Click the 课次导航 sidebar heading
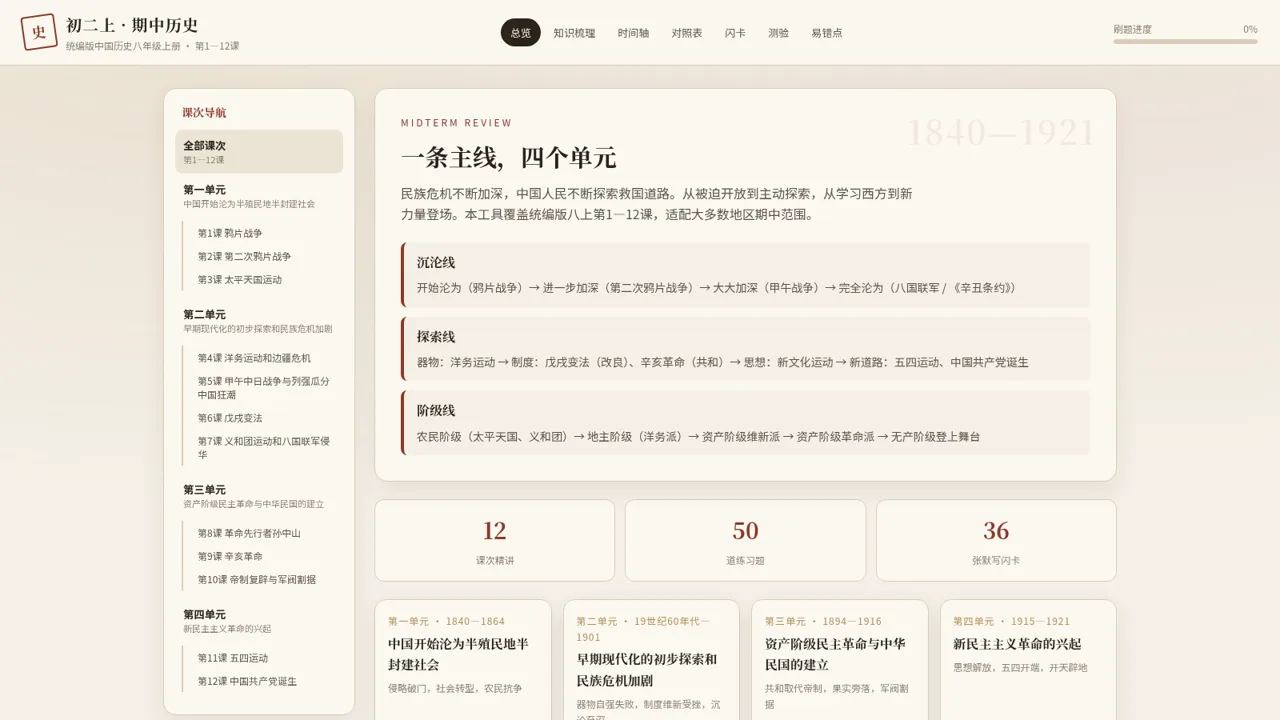The image size is (1280, 720). (x=204, y=113)
